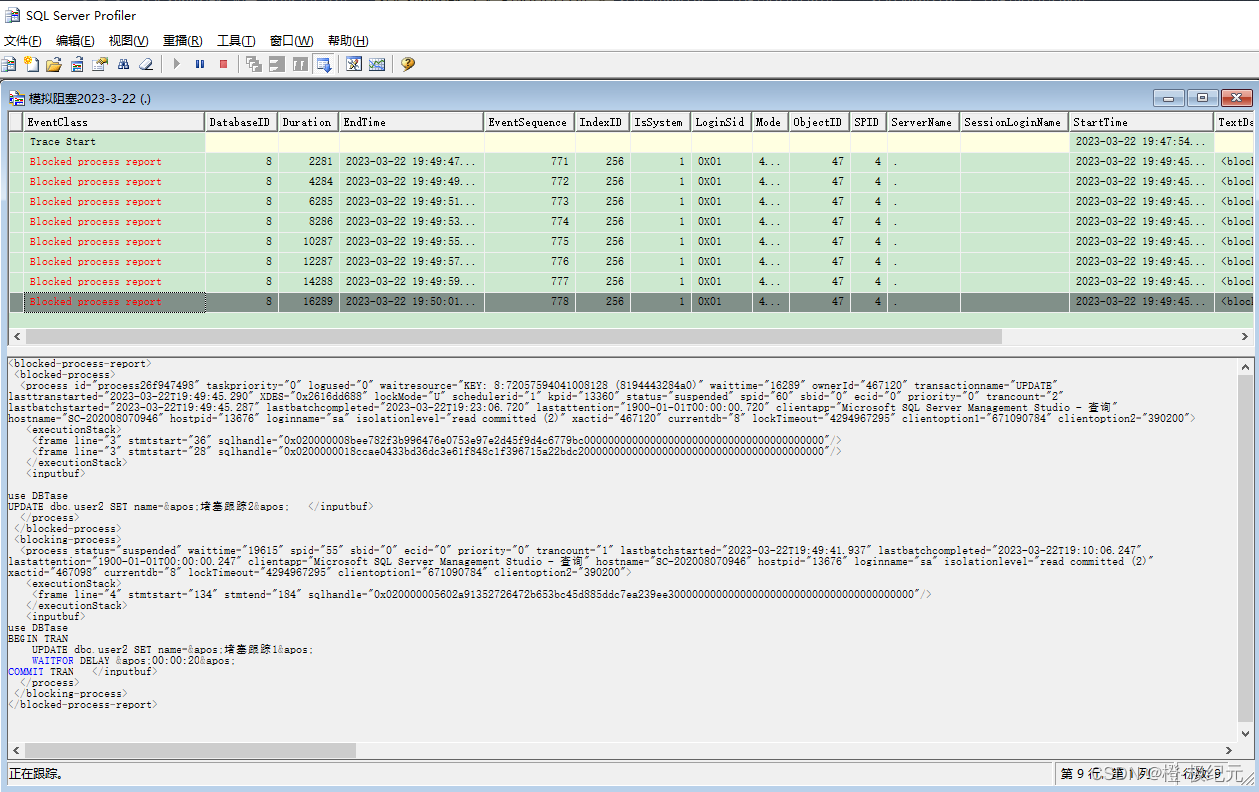The width and height of the screenshot is (1259, 792).
Task: Click the SessionLoginName column header
Action: (1014, 122)
